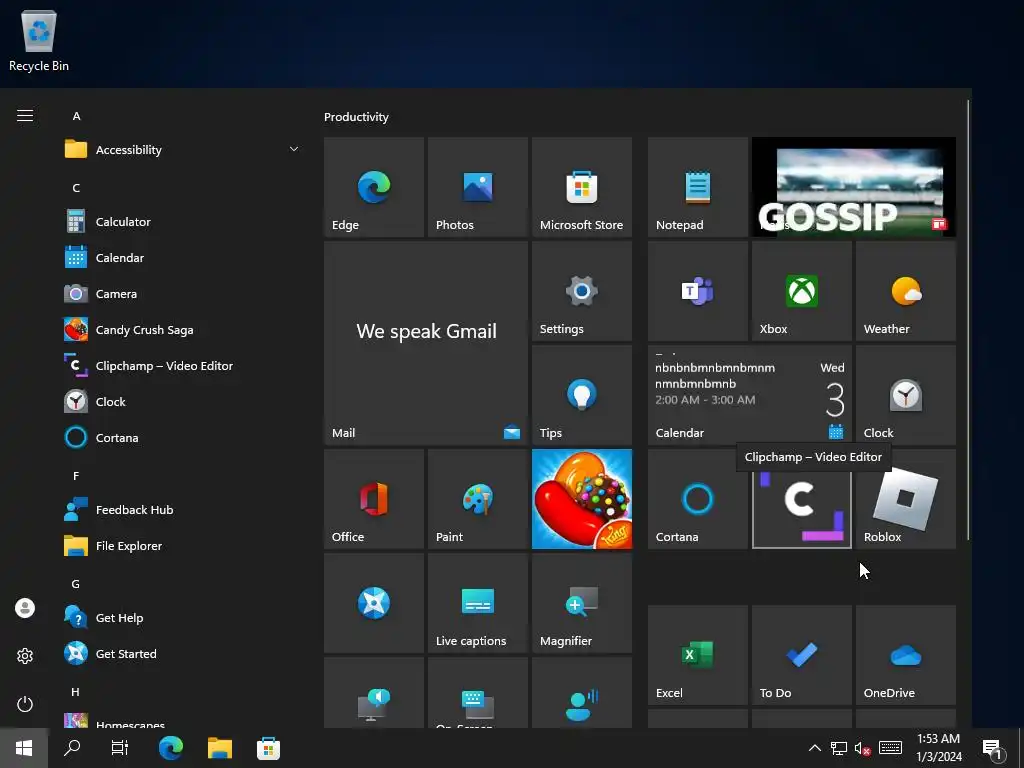1024x768 pixels.
Task: Open Clock from the app list
Action: pos(183,402)
